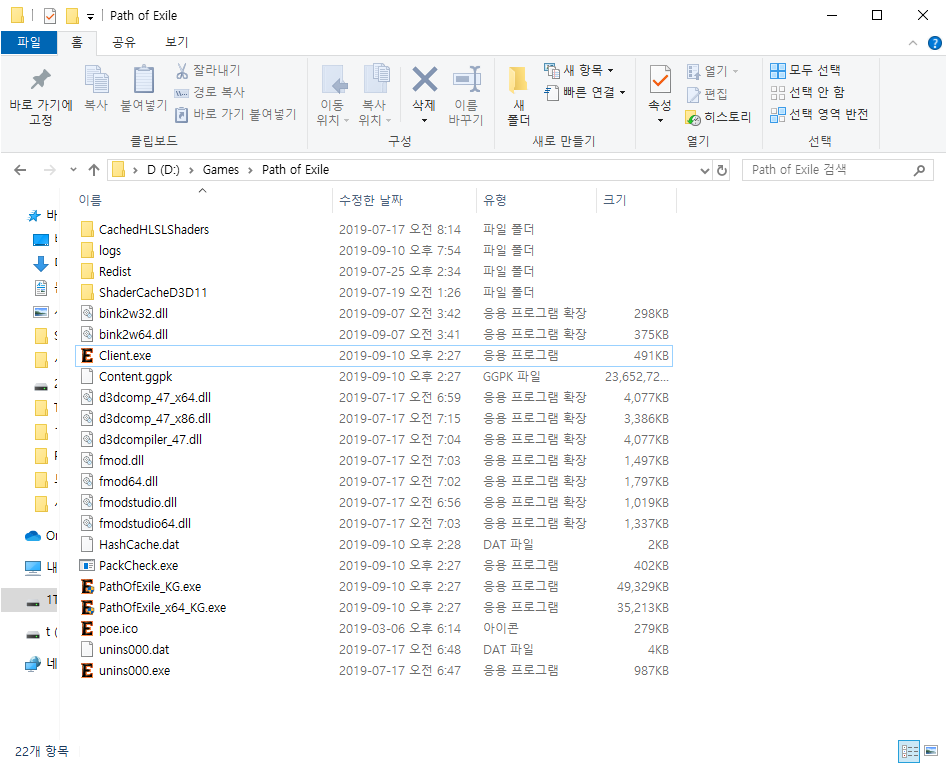The image size is (947, 764).
Task: Click Select all (모두 선택)
Action: pyautogui.click(x=805, y=71)
